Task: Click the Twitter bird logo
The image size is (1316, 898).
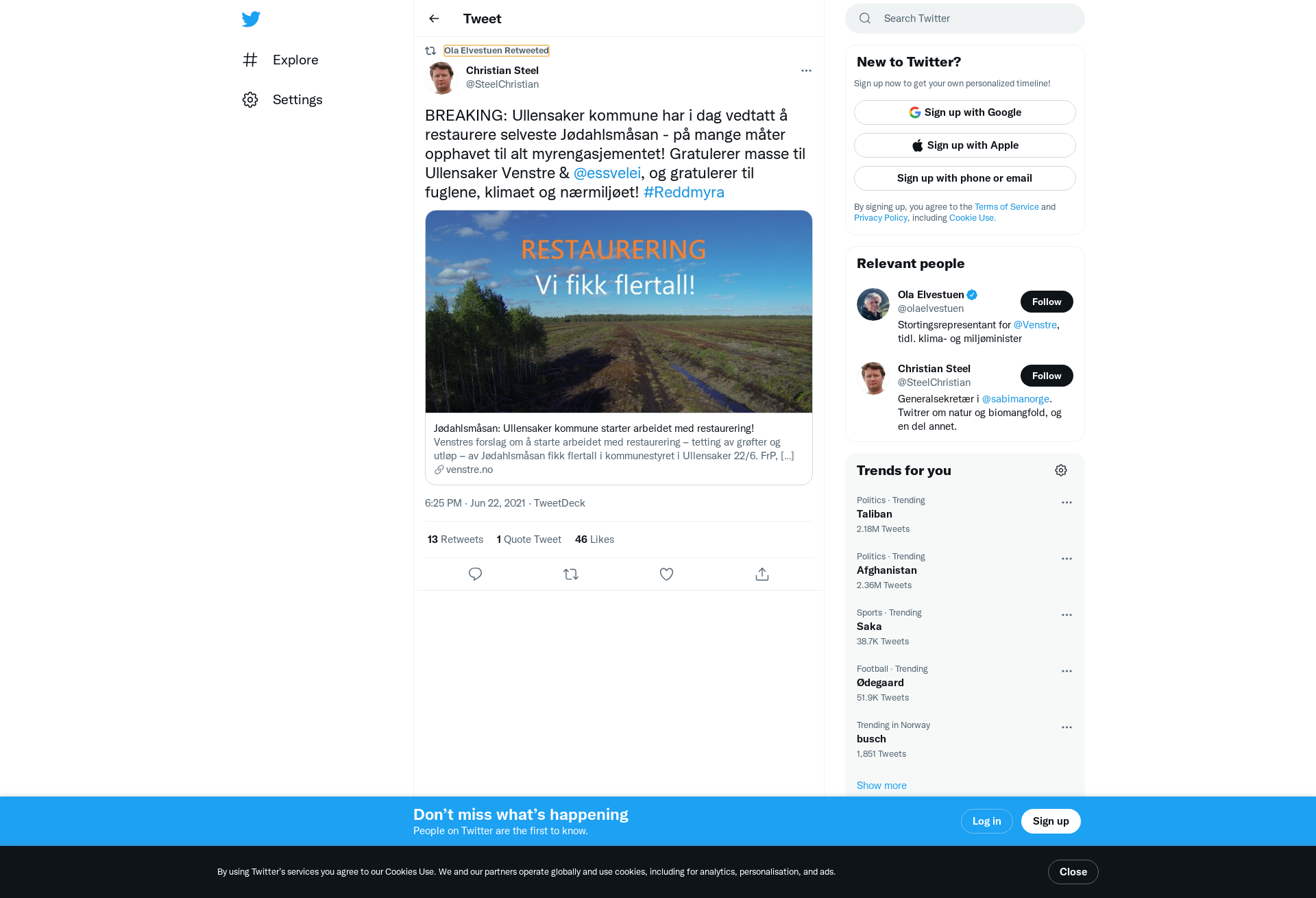Action: click(251, 19)
